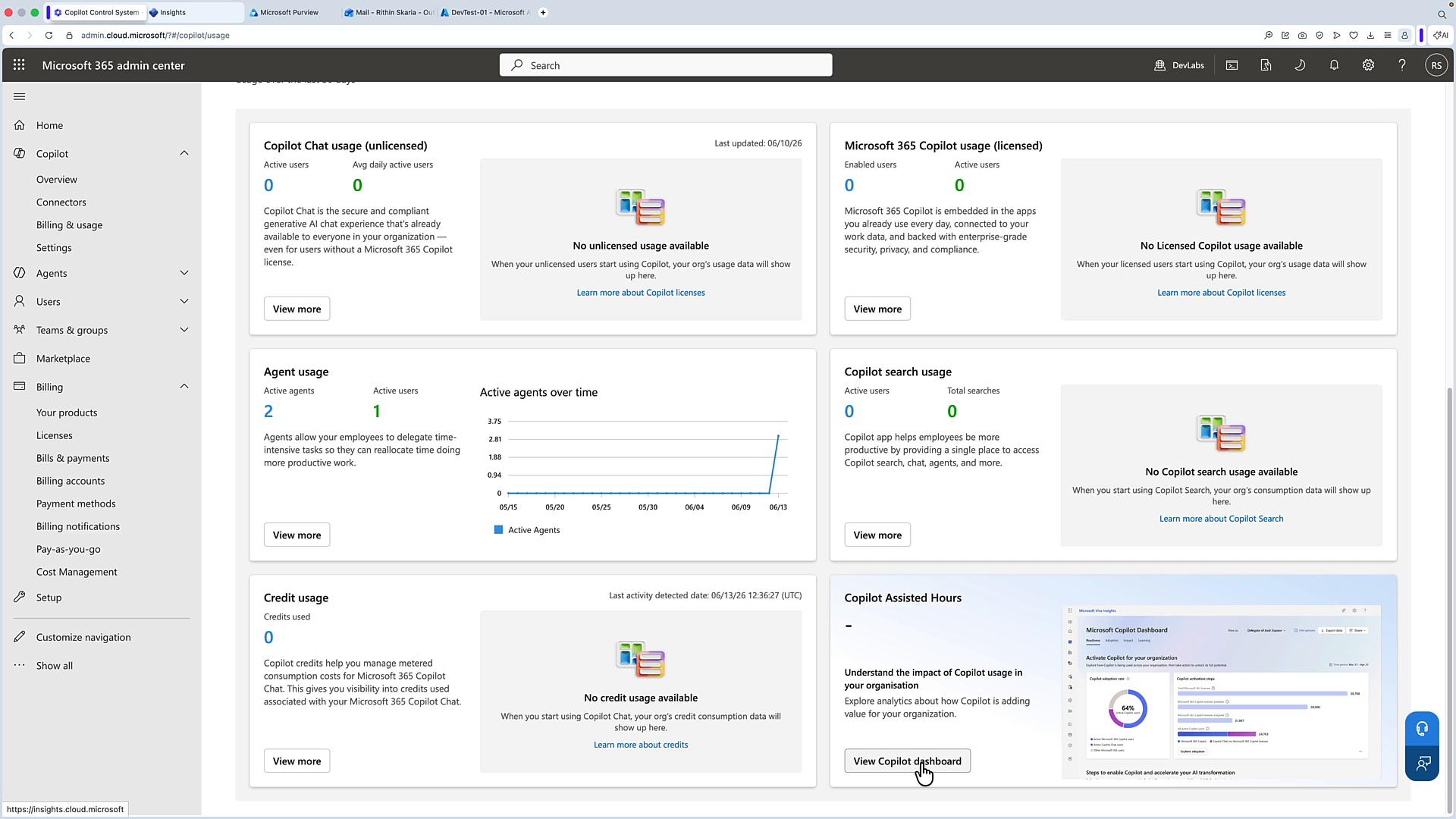Expand Teams & groups nav chevron
Image resolution: width=1456 pixels, height=819 pixels.
click(x=184, y=330)
